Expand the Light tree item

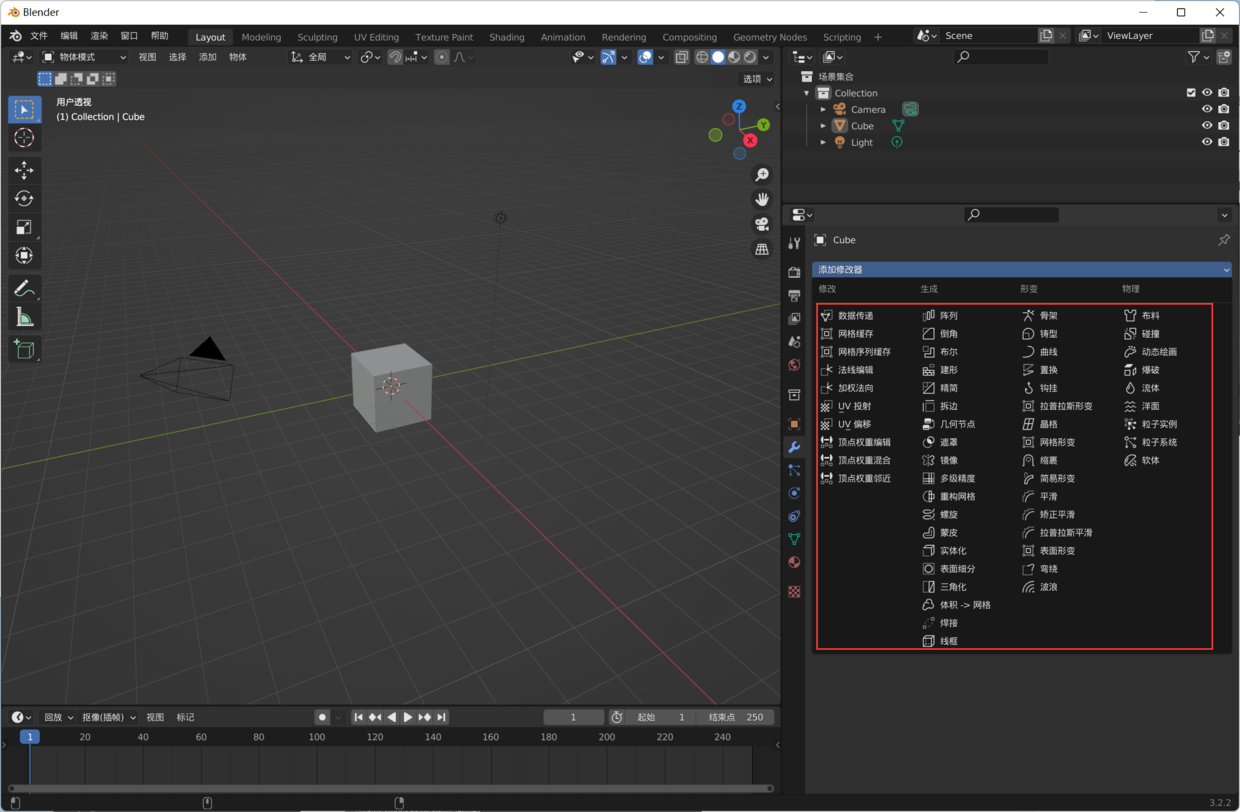(823, 142)
